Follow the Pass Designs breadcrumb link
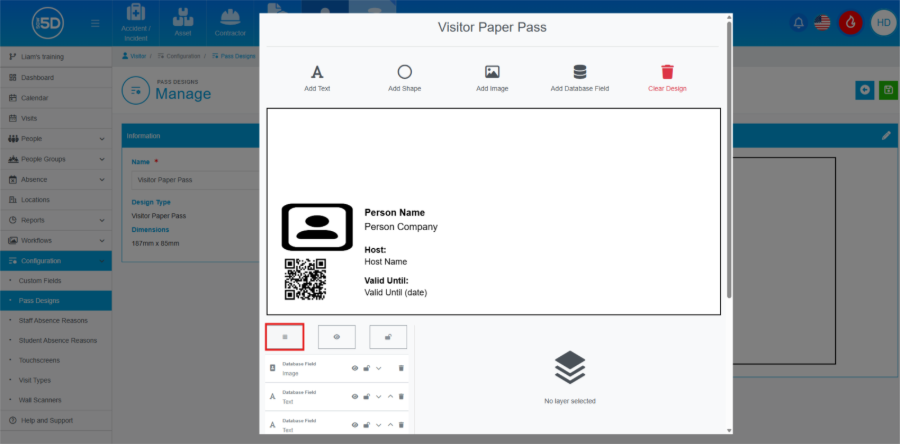This screenshot has height=444, width=903. pos(234,56)
